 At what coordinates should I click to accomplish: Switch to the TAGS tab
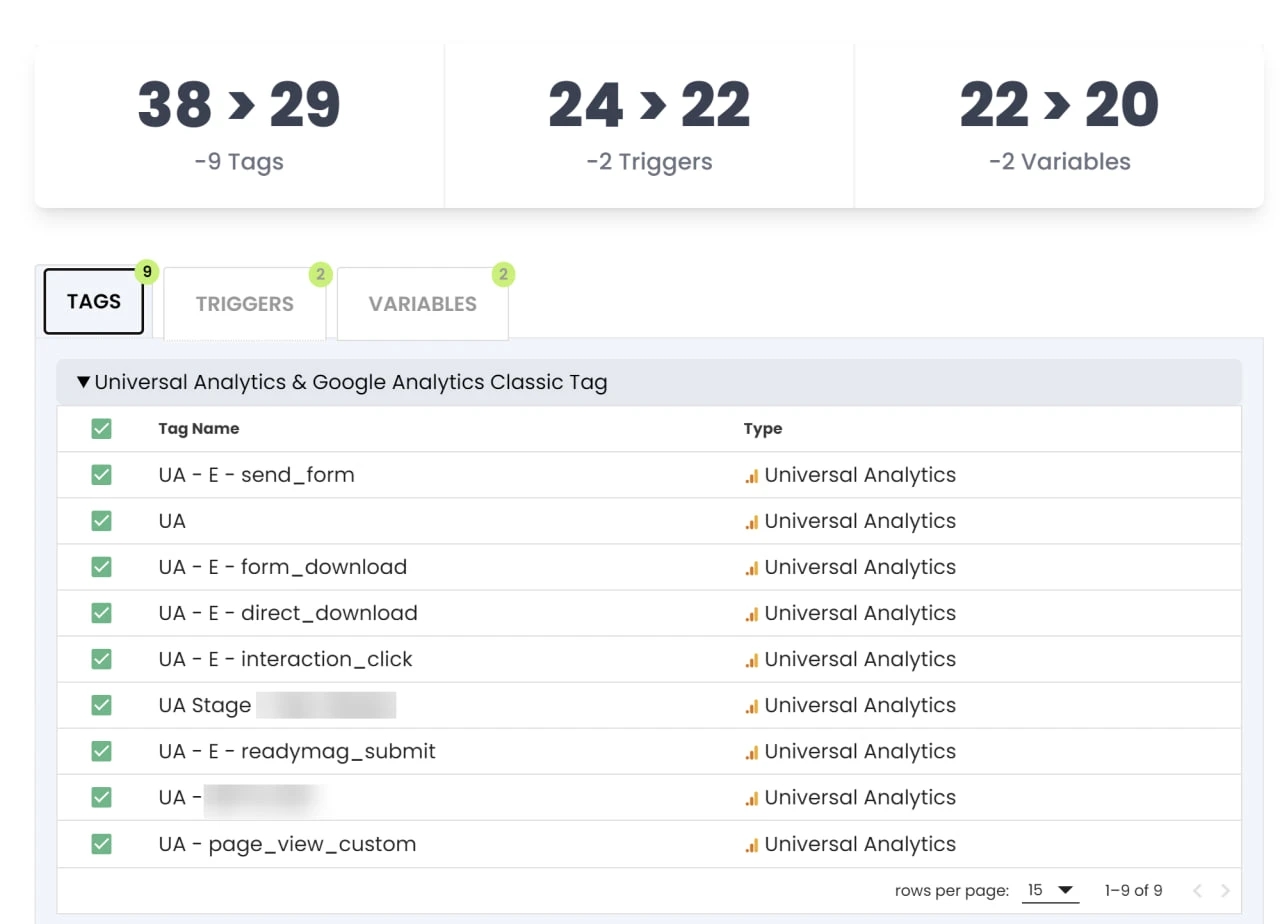pyautogui.click(x=94, y=302)
